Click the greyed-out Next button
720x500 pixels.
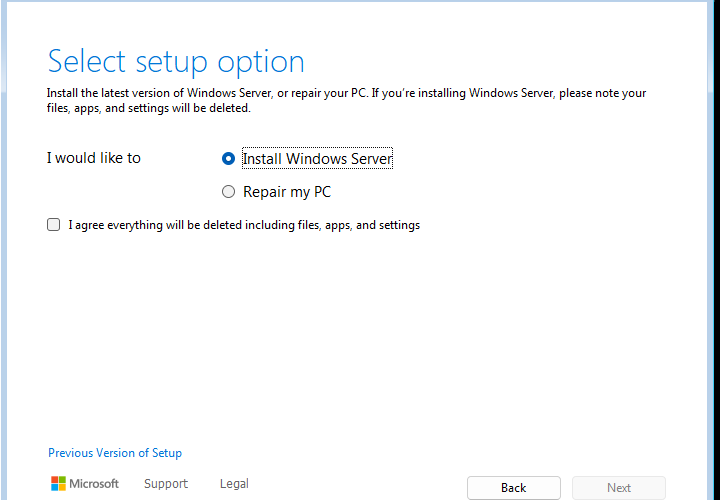(x=619, y=488)
